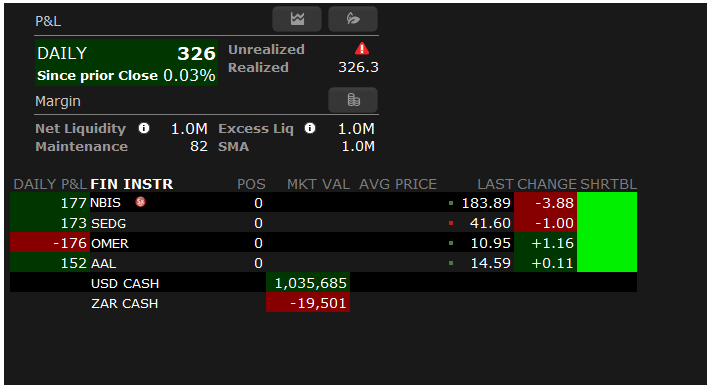Click the MKT VAL column header

(x=318, y=184)
